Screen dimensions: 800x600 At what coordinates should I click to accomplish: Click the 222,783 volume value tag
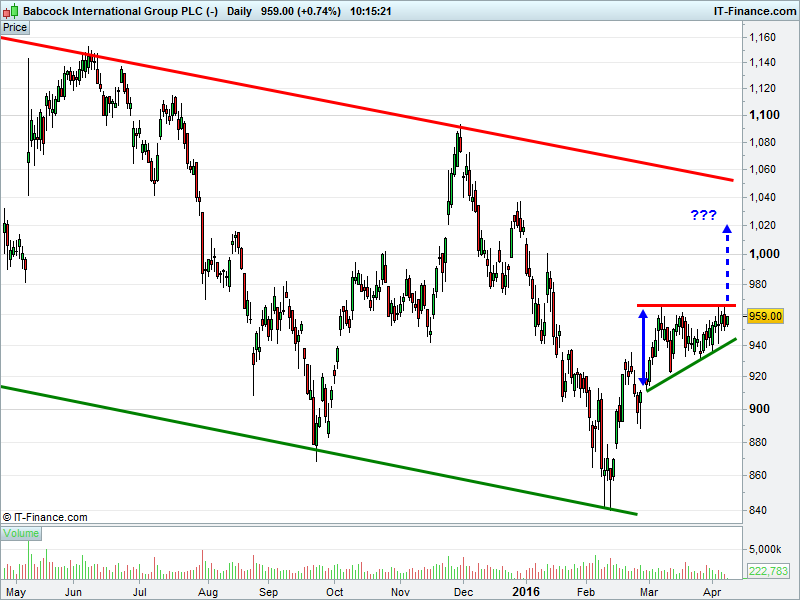click(767, 571)
